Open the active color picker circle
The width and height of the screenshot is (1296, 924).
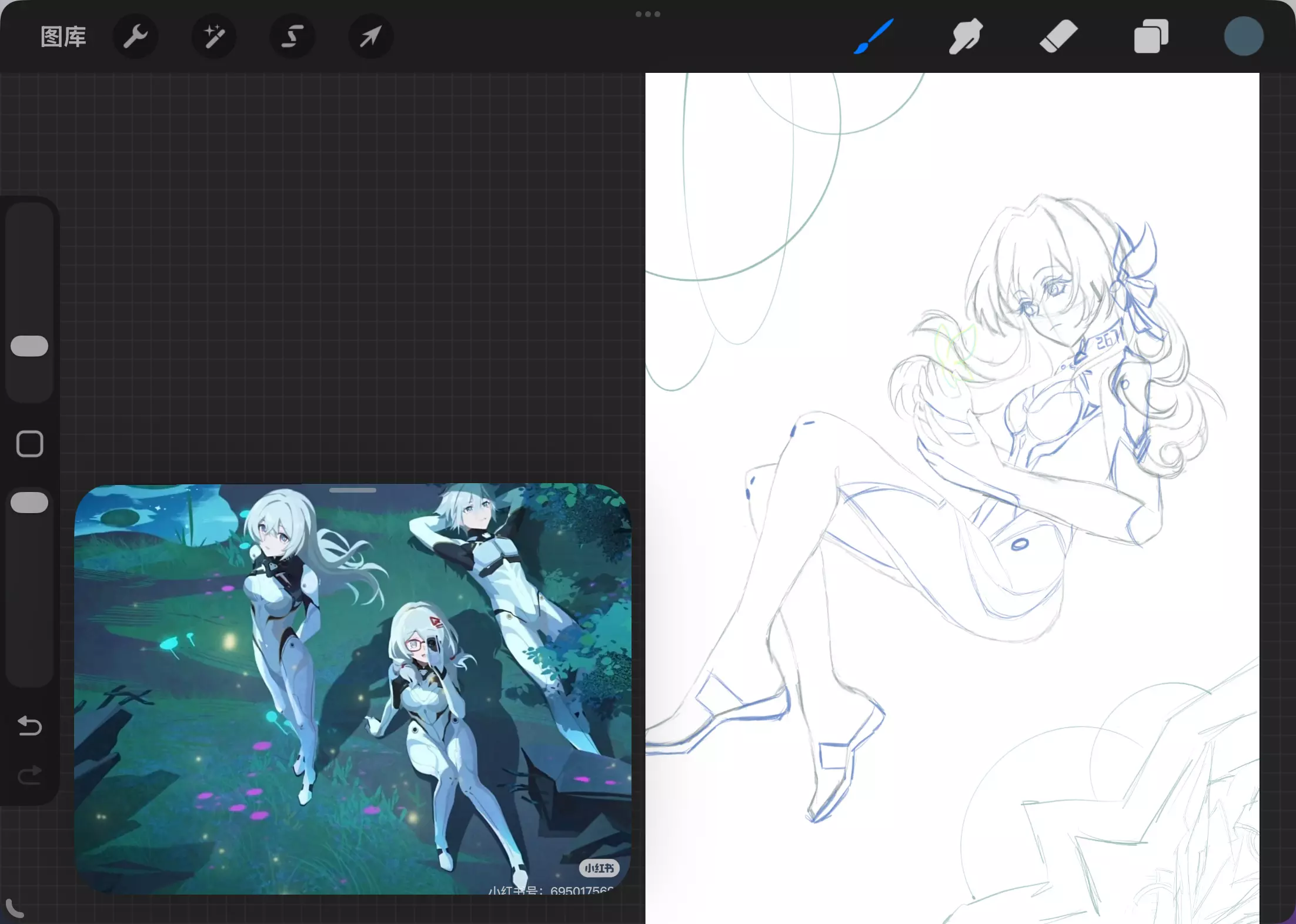click(x=1244, y=36)
